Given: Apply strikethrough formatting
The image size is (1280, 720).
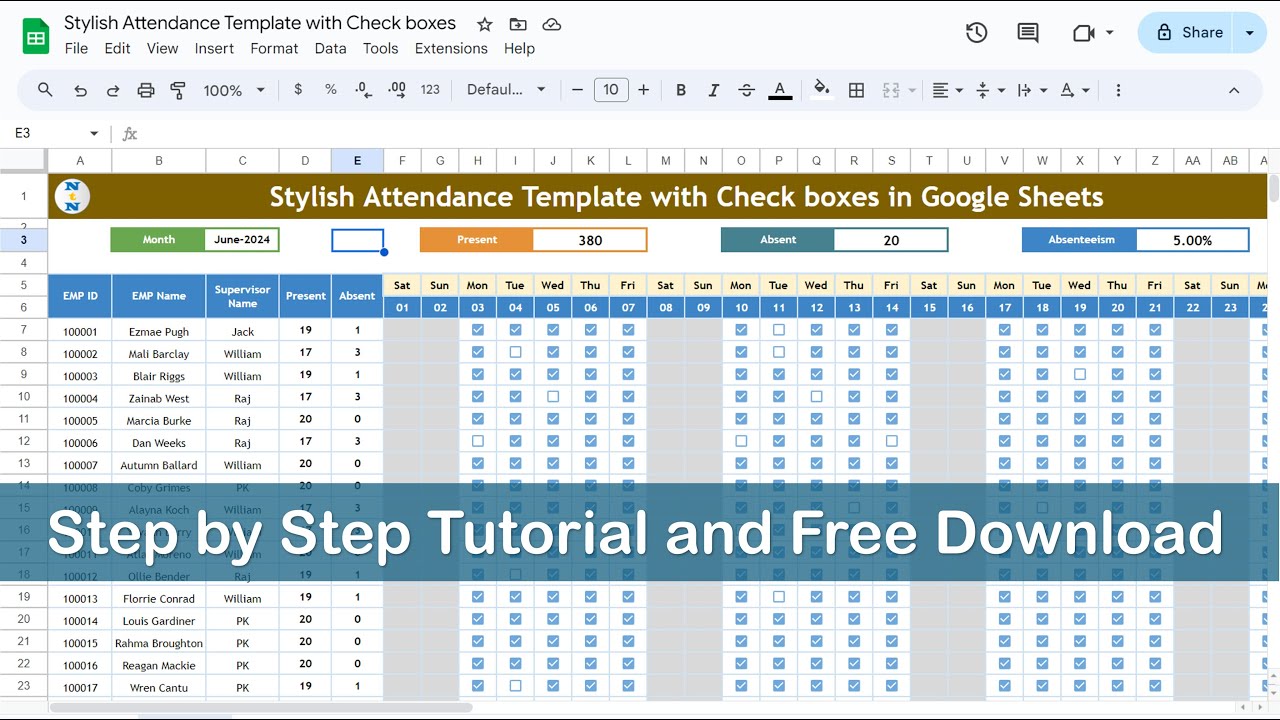Looking at the screenshot, I should pyautogui.click(x=747, y=90).
